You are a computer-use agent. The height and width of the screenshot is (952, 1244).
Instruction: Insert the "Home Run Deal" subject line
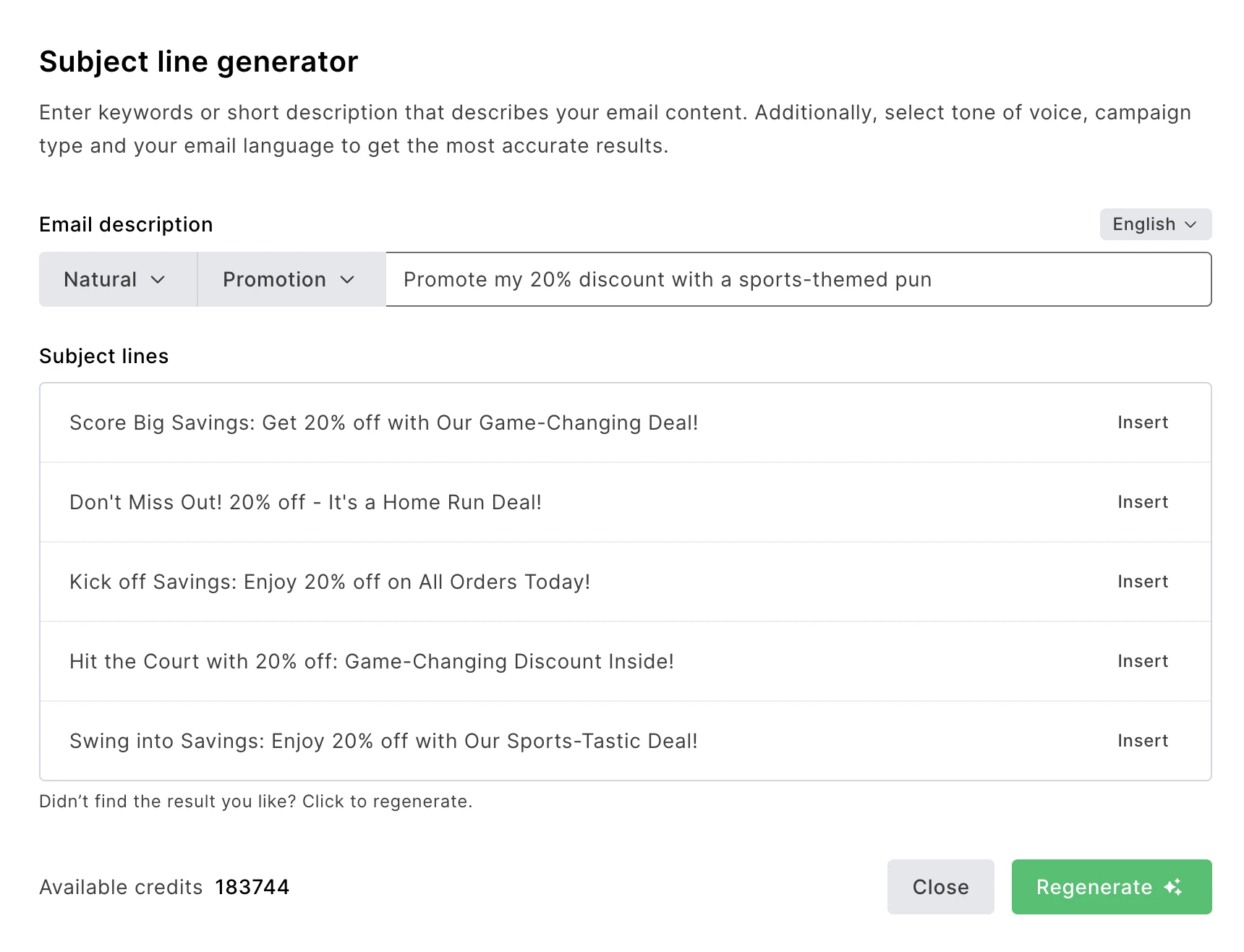pyautogui.click(x=1142, y=502)
